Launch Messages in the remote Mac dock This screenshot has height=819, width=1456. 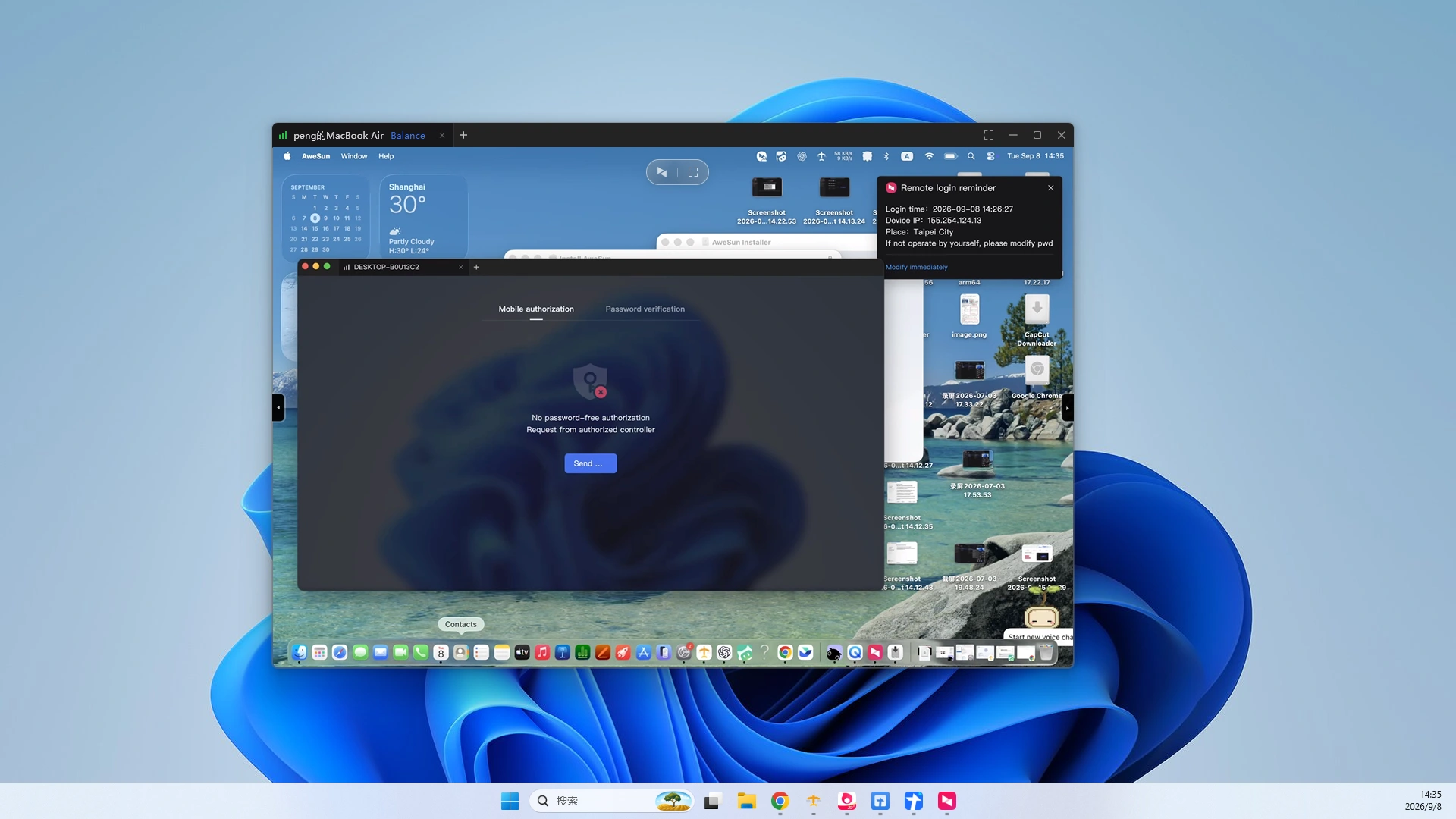coord(360,652)
